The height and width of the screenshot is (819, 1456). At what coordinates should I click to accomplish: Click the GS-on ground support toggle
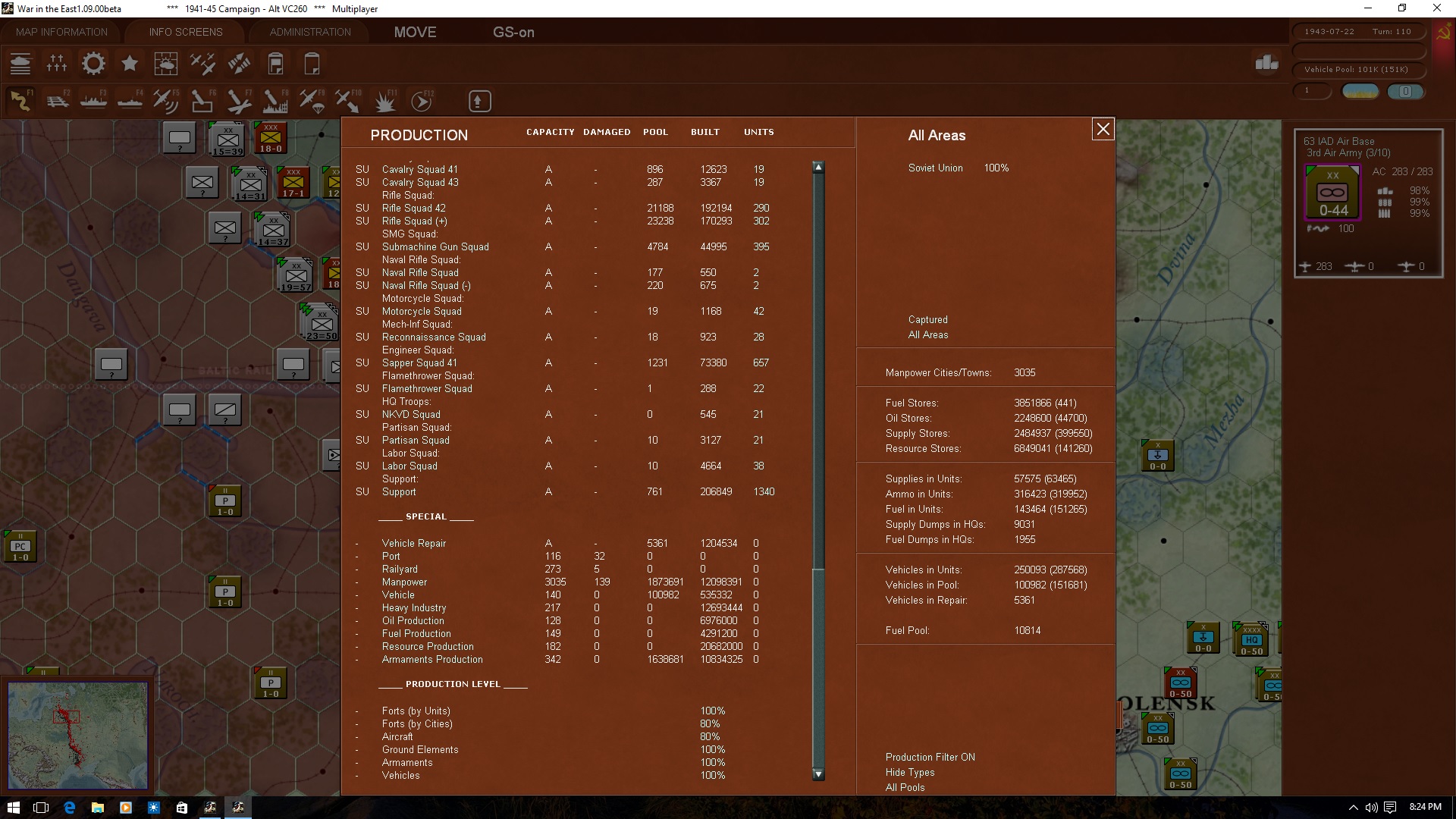click(x=513, y=32)
